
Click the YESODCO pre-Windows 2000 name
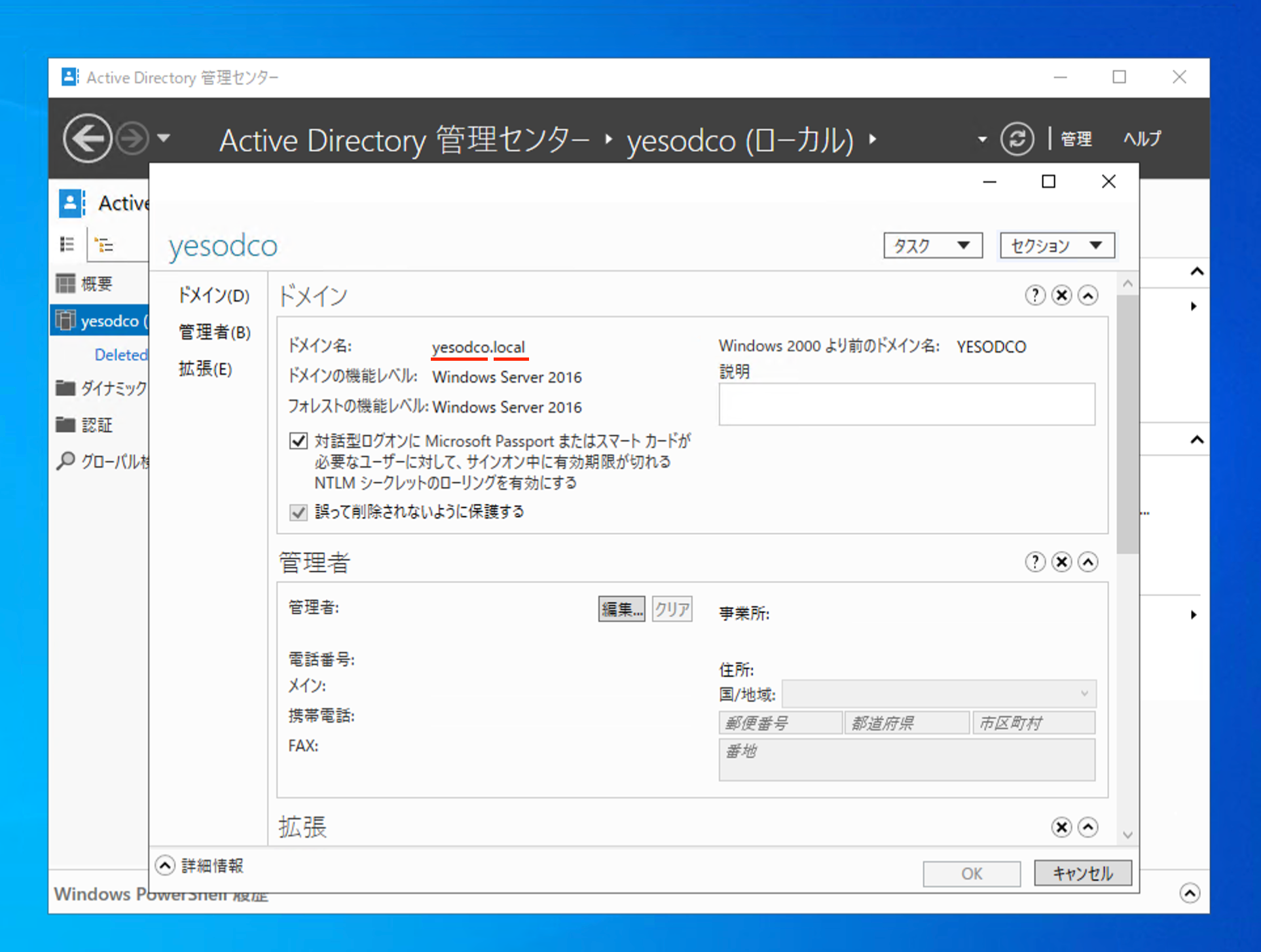[x=991, y=346]
